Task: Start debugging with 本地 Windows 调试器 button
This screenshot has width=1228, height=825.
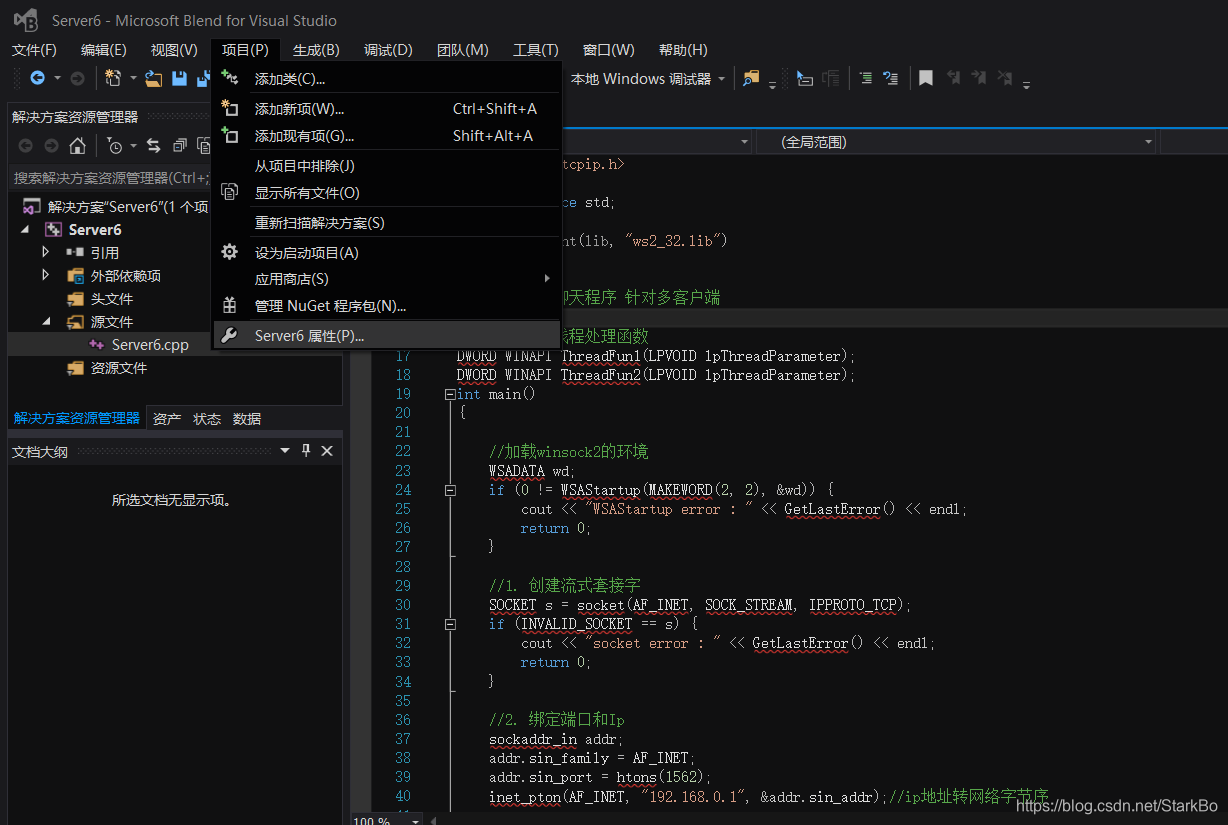Action: point(641,79)
